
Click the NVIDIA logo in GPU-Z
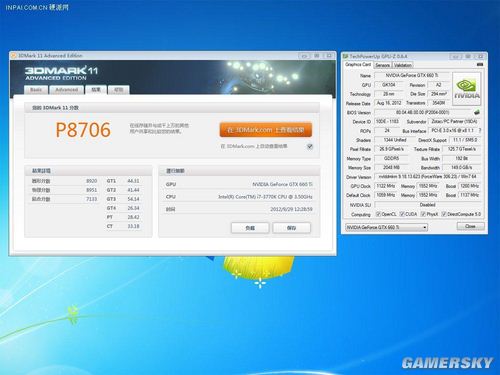[x=467, y=89]
